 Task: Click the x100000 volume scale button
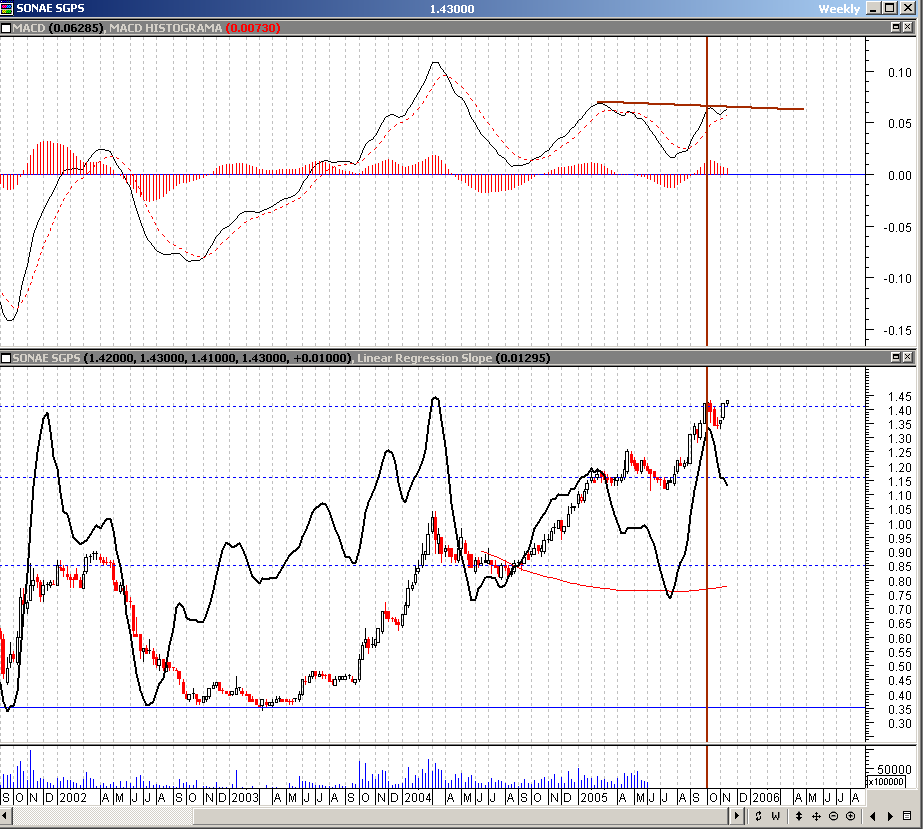(886, 782)
